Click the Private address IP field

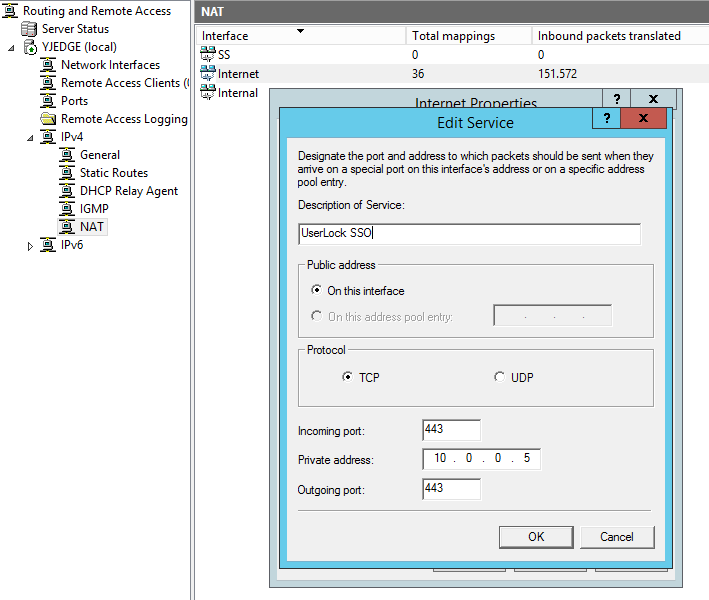pos(481,459)
